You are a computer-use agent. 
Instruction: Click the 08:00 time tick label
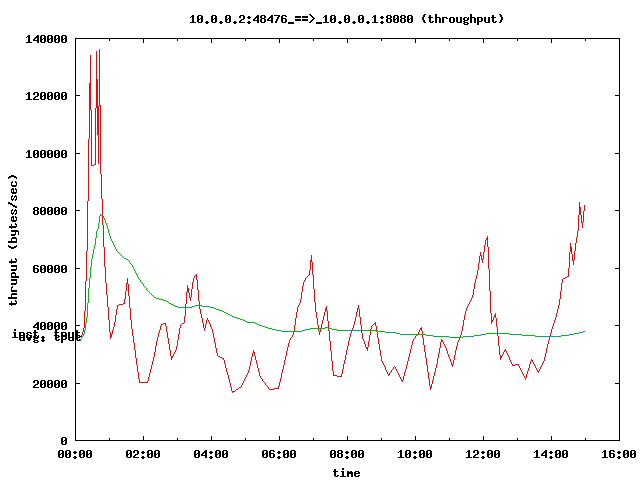347,455
